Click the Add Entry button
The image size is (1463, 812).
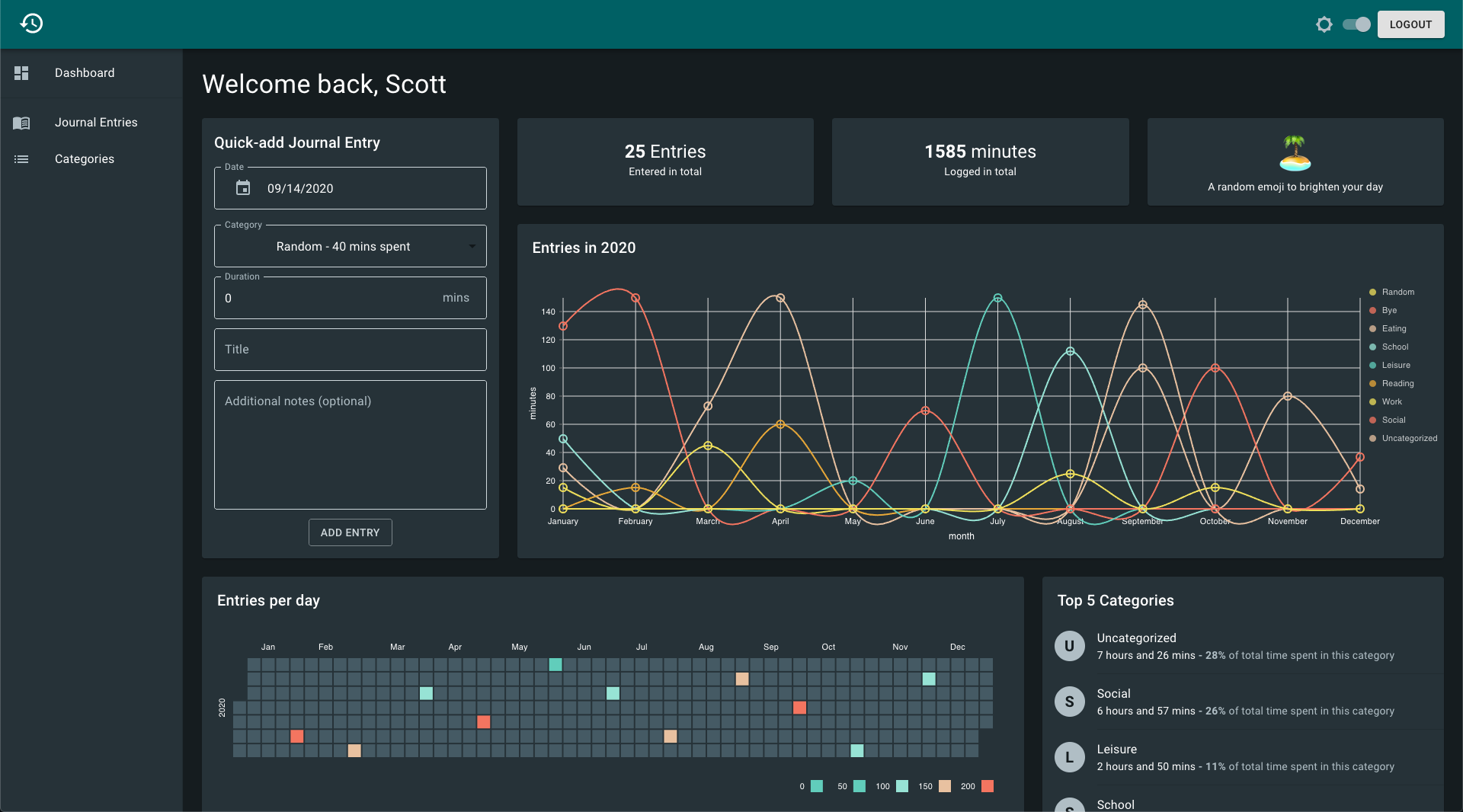(x=350, y=532)
